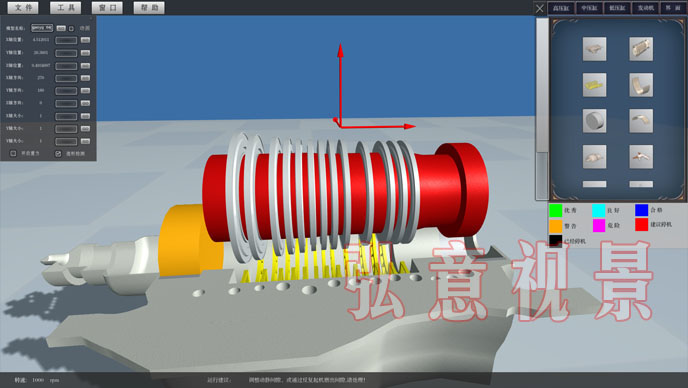Click the green 优秀 legend color swatch
Image resolution: width=688 pixels, height=388 pixels.
(555, 210)
